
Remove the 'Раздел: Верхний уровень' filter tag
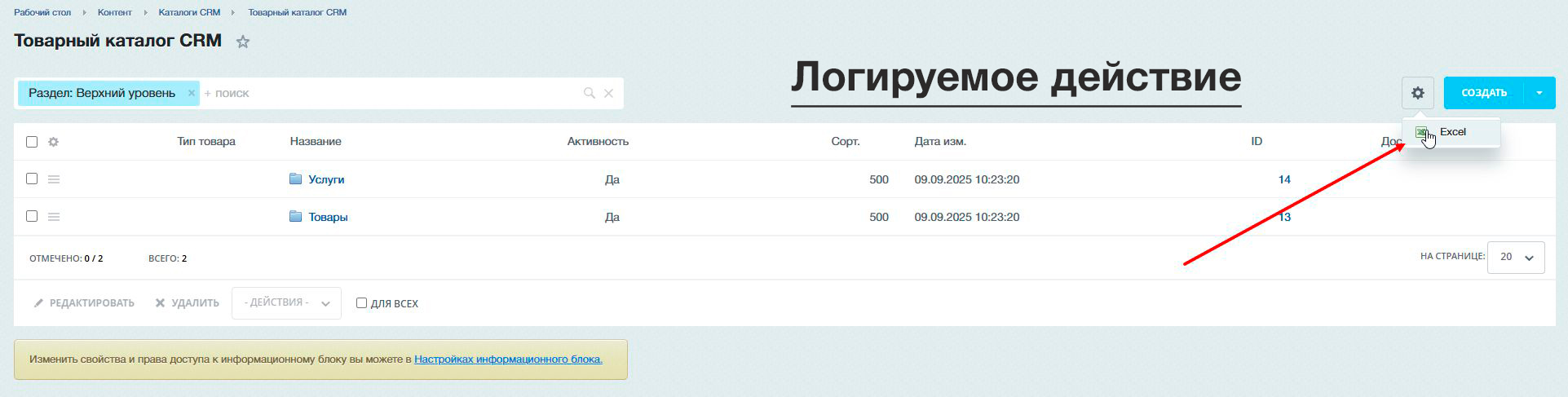click(192, 93)
